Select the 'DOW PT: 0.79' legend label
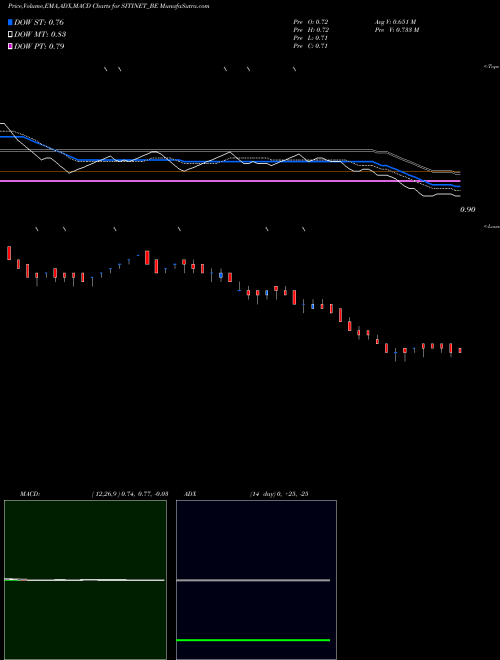 (39, 46)
